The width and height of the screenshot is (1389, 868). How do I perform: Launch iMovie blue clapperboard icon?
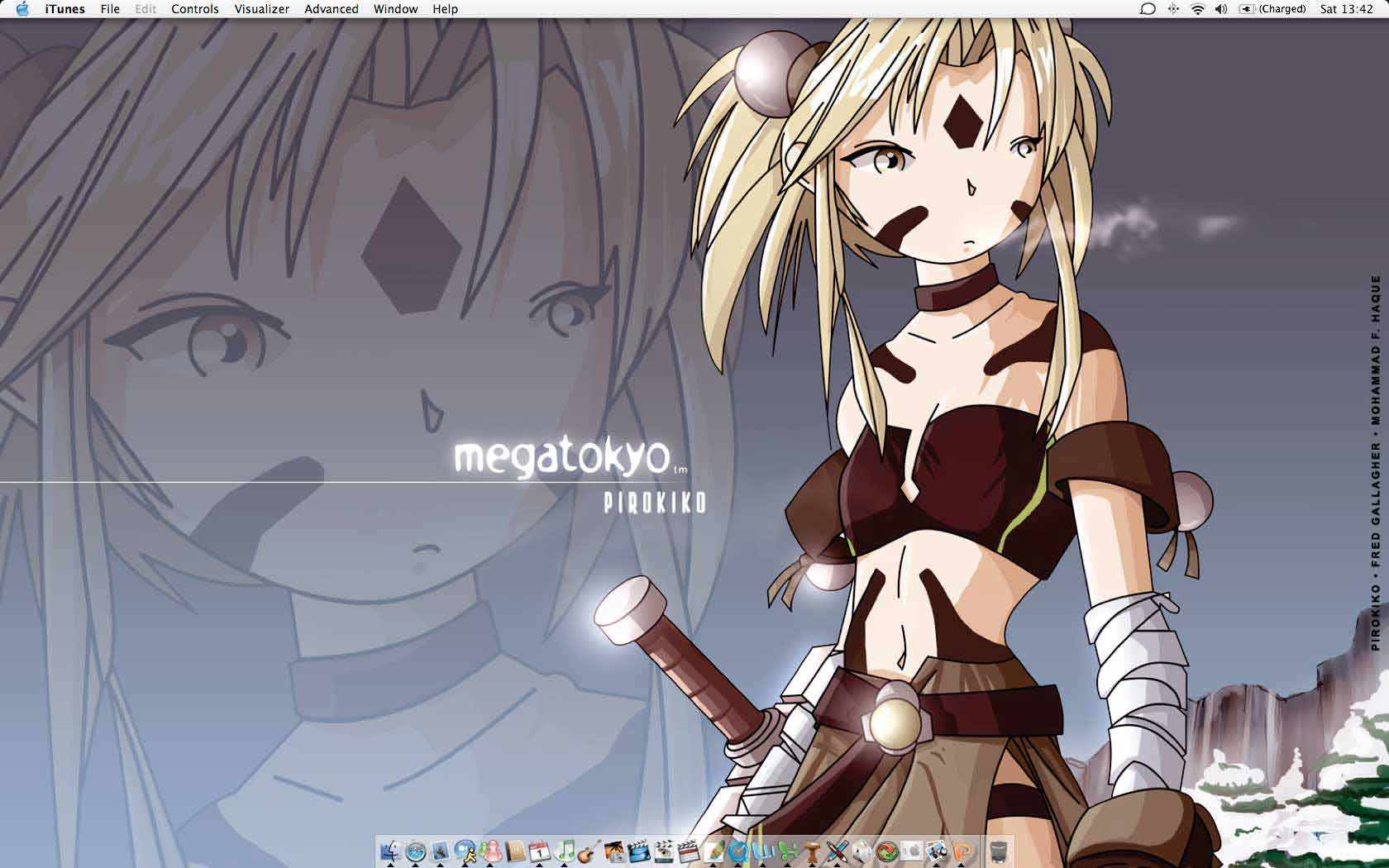[638, 851]
